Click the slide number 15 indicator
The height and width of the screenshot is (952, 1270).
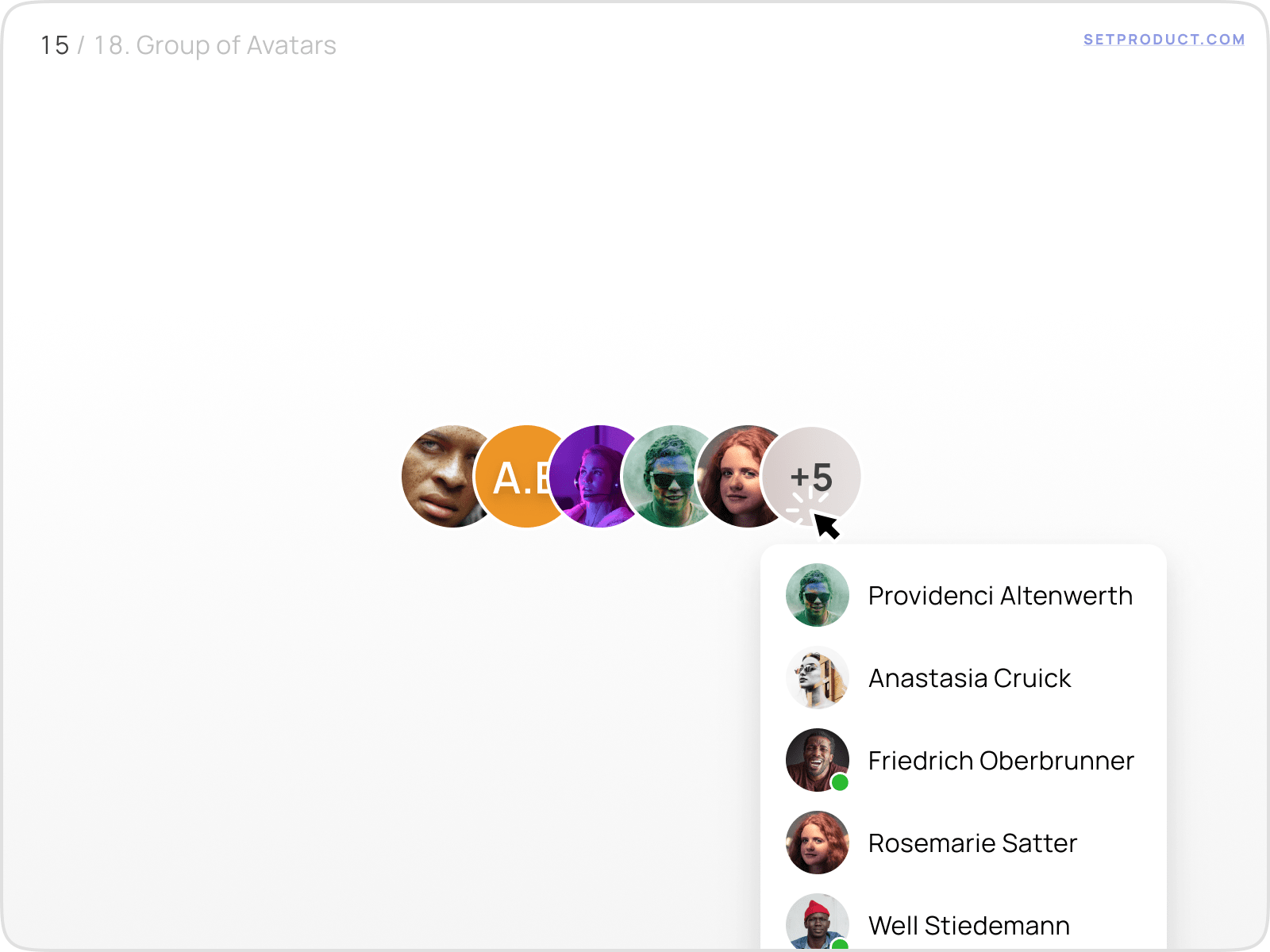(55, 46)
